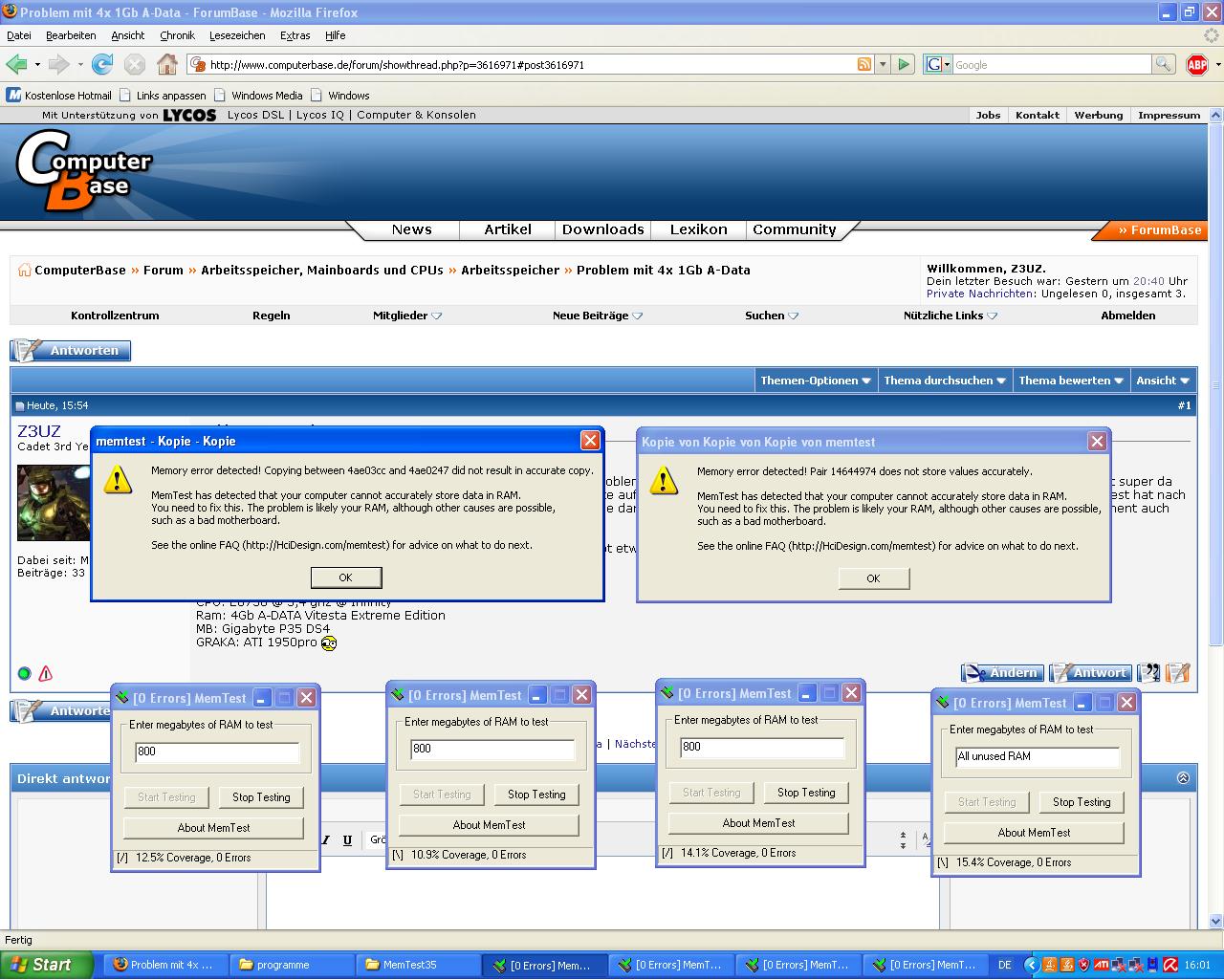Click the ATI tray icon
1224x980 pixels.
coord(1101,965)
